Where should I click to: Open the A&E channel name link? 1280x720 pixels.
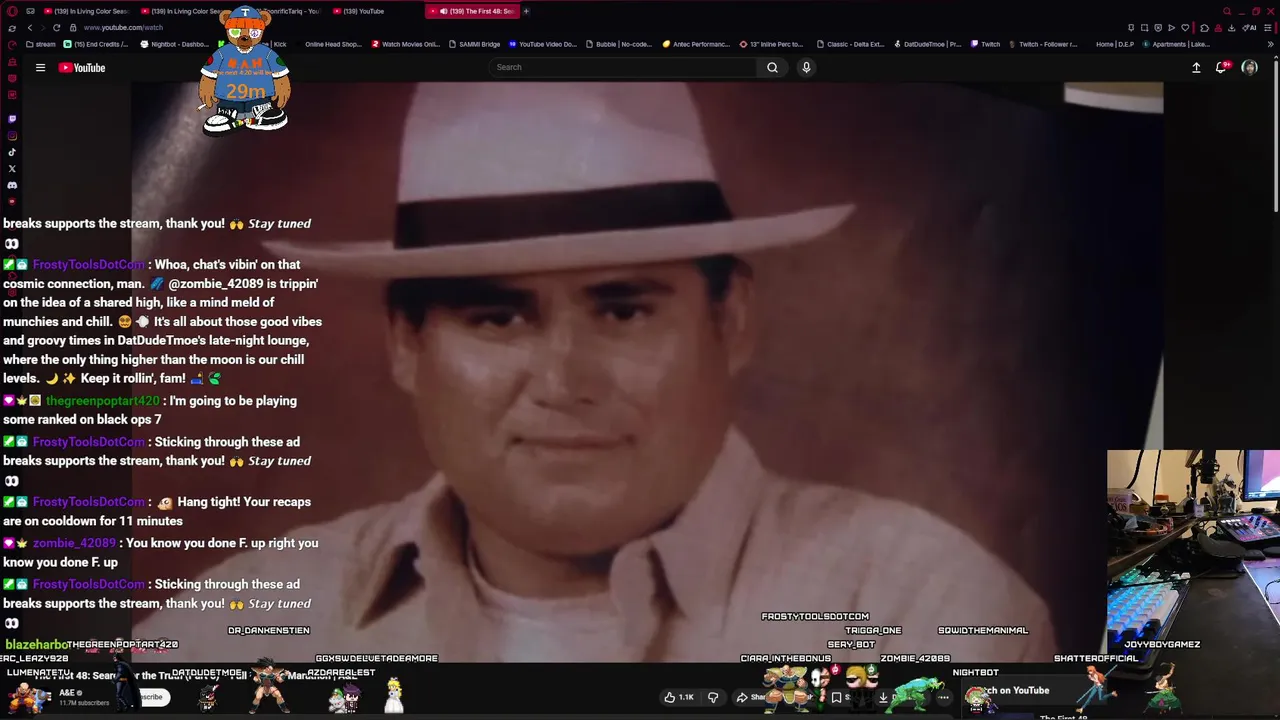[x=66, y=693]
